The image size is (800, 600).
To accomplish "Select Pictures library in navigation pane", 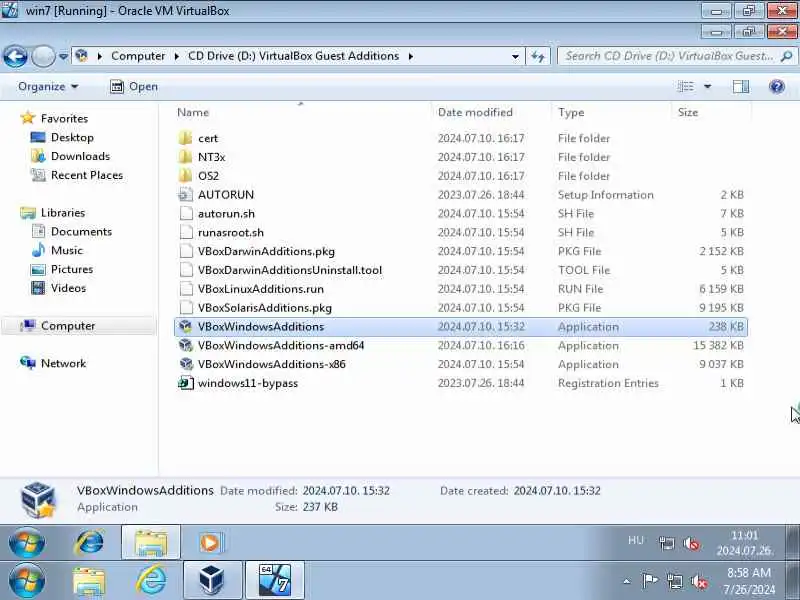I will coord(71,269).
